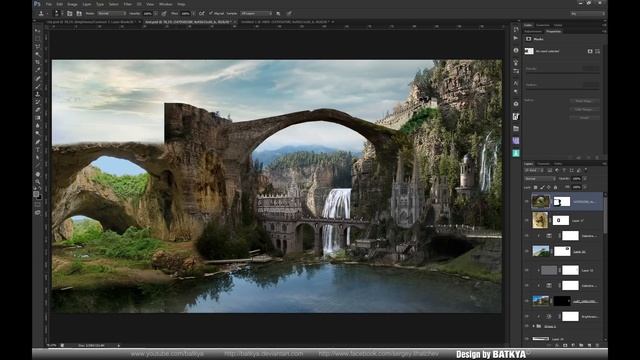This screenshot has width=640, height=360.
Task: Toggle visibility of the Group folder layer
Action: pos(527,327)
